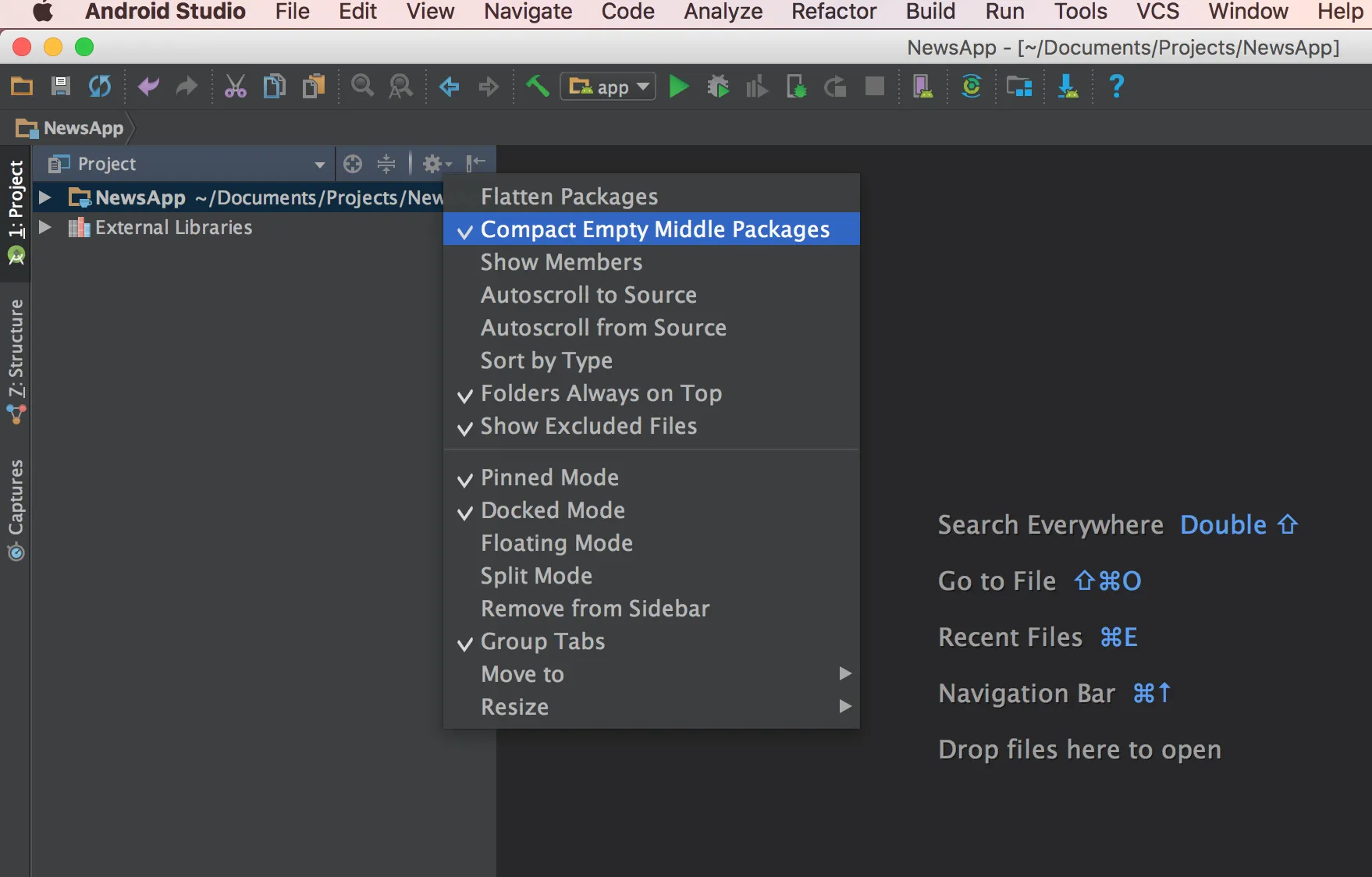Disable Folders Always on Top
Screen dimensions: 1372x877
(651, 393)
